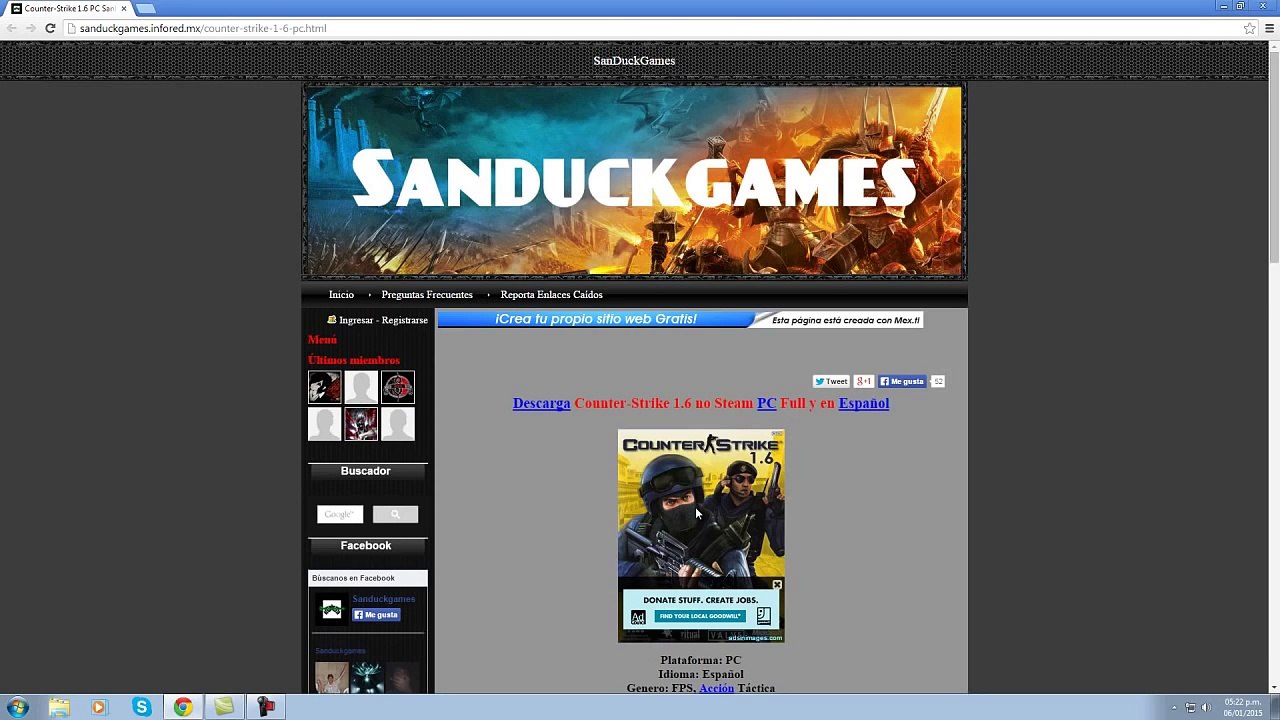
Task: Click the ¡Crea tu propio sitio web Gratis! banner
Action: point(595,319)
